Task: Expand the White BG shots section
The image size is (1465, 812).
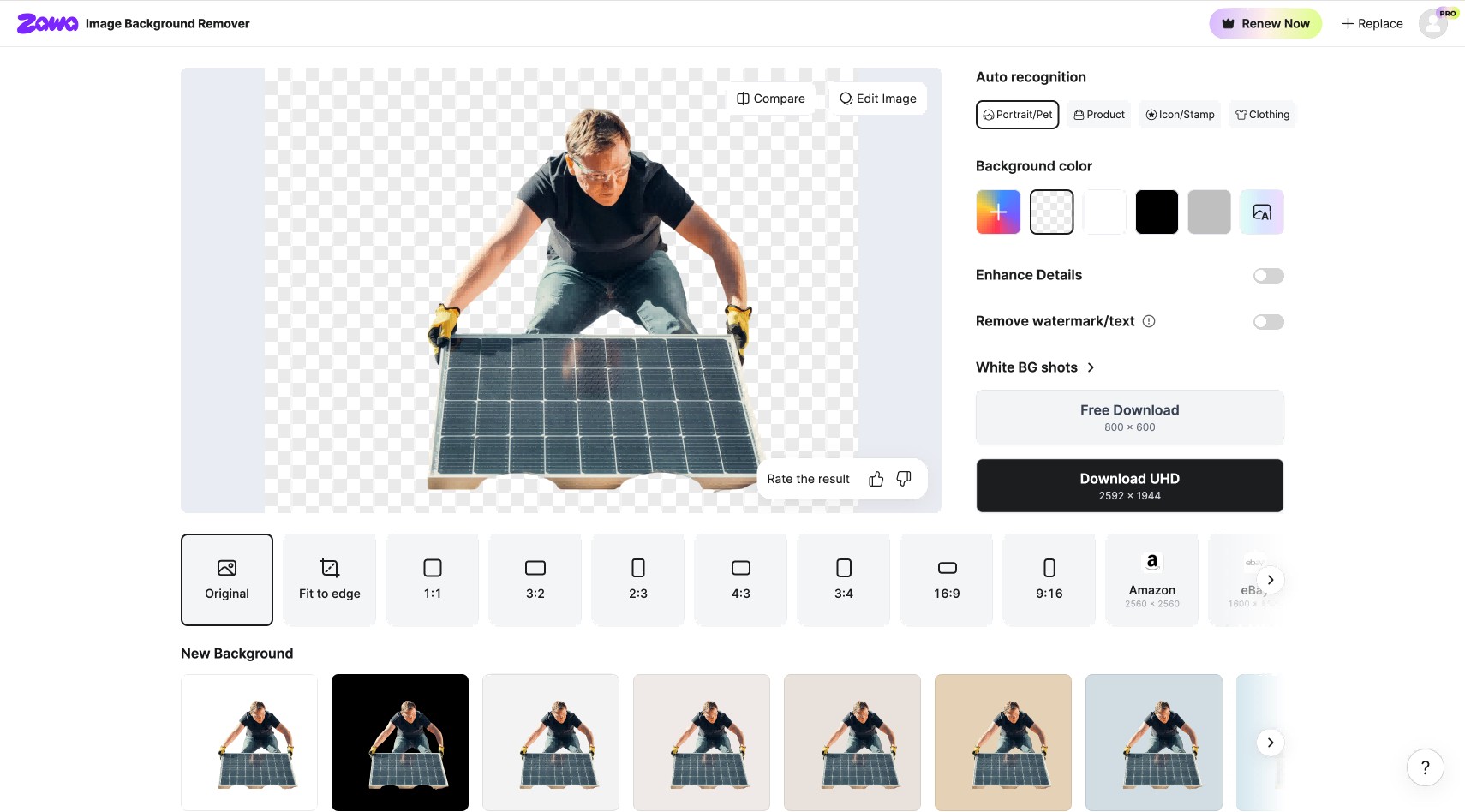Action: (1036, 367)
